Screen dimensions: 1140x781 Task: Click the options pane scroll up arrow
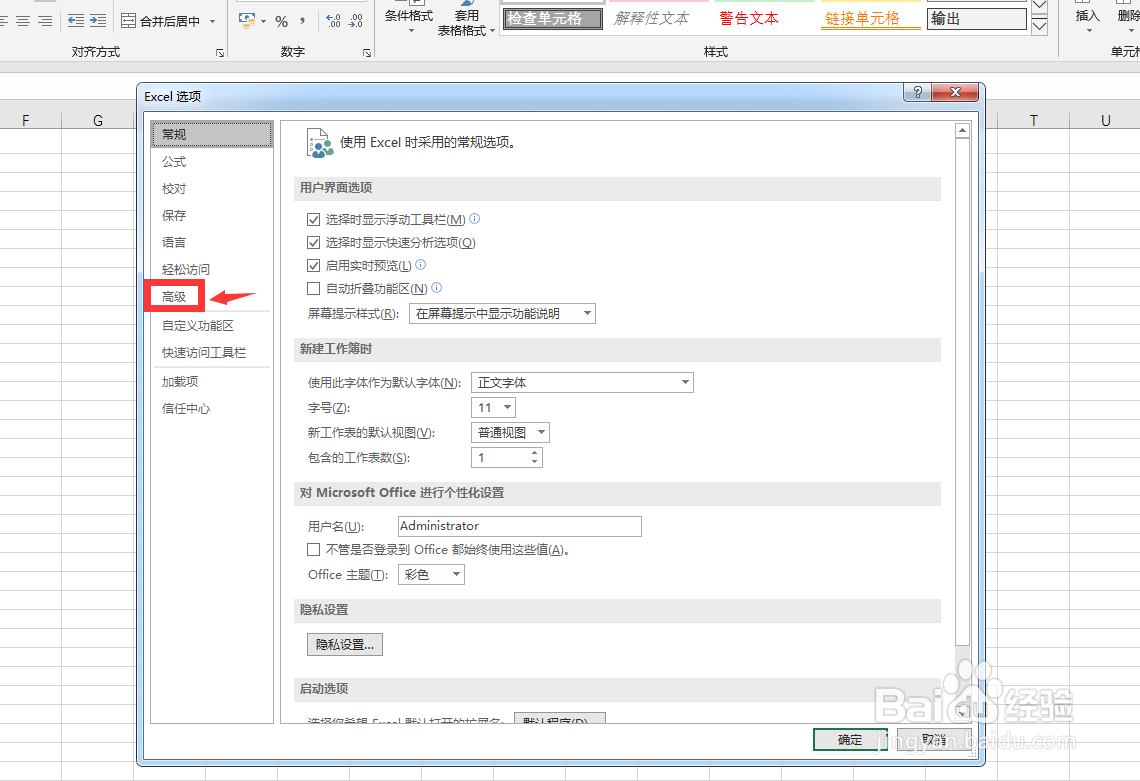962,131
